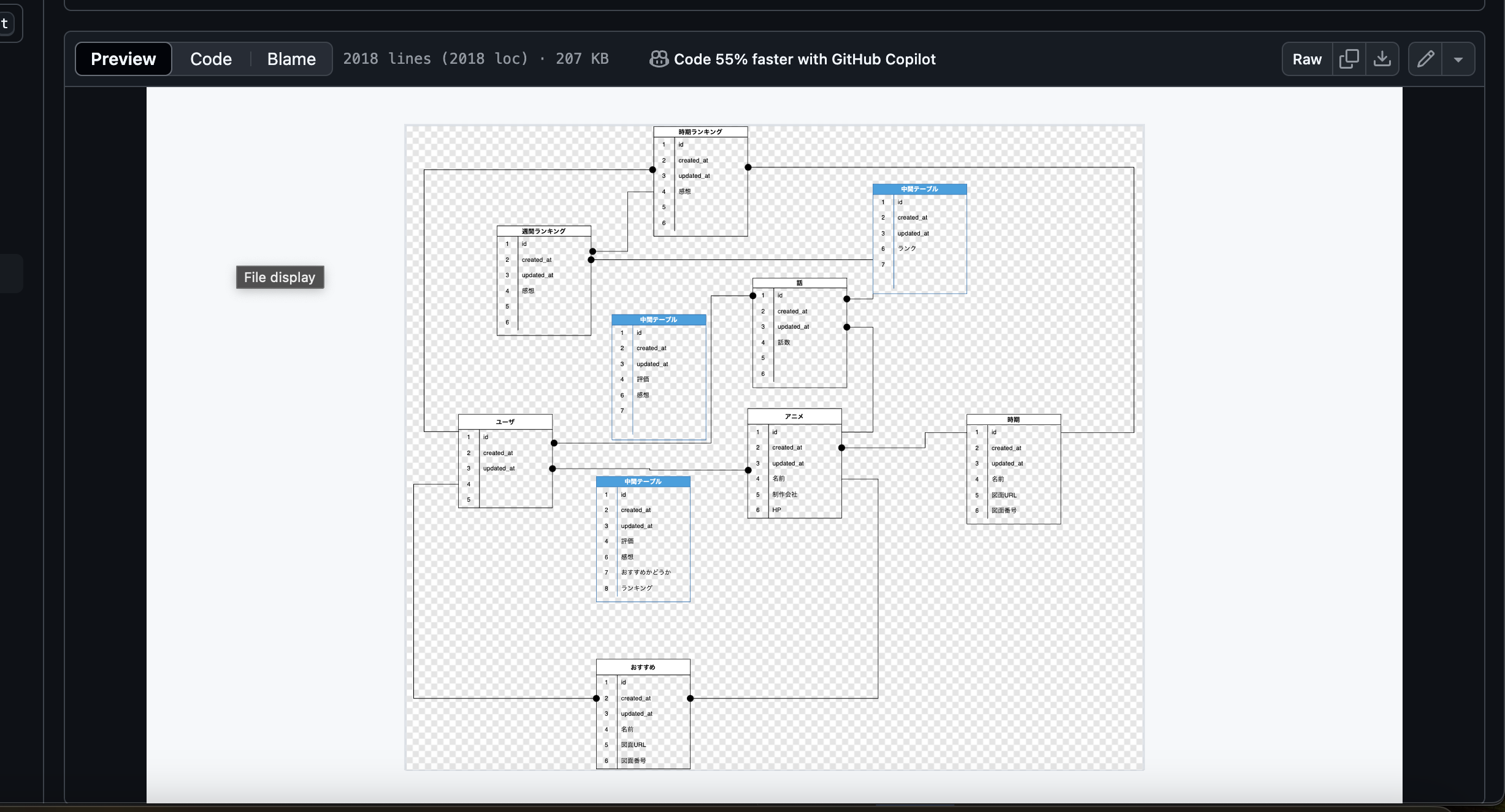Click the 時期ランキング table header in diagram
Image resolution: width=1505 pixels, height=812 pixels.
click(x=700, y=132)
